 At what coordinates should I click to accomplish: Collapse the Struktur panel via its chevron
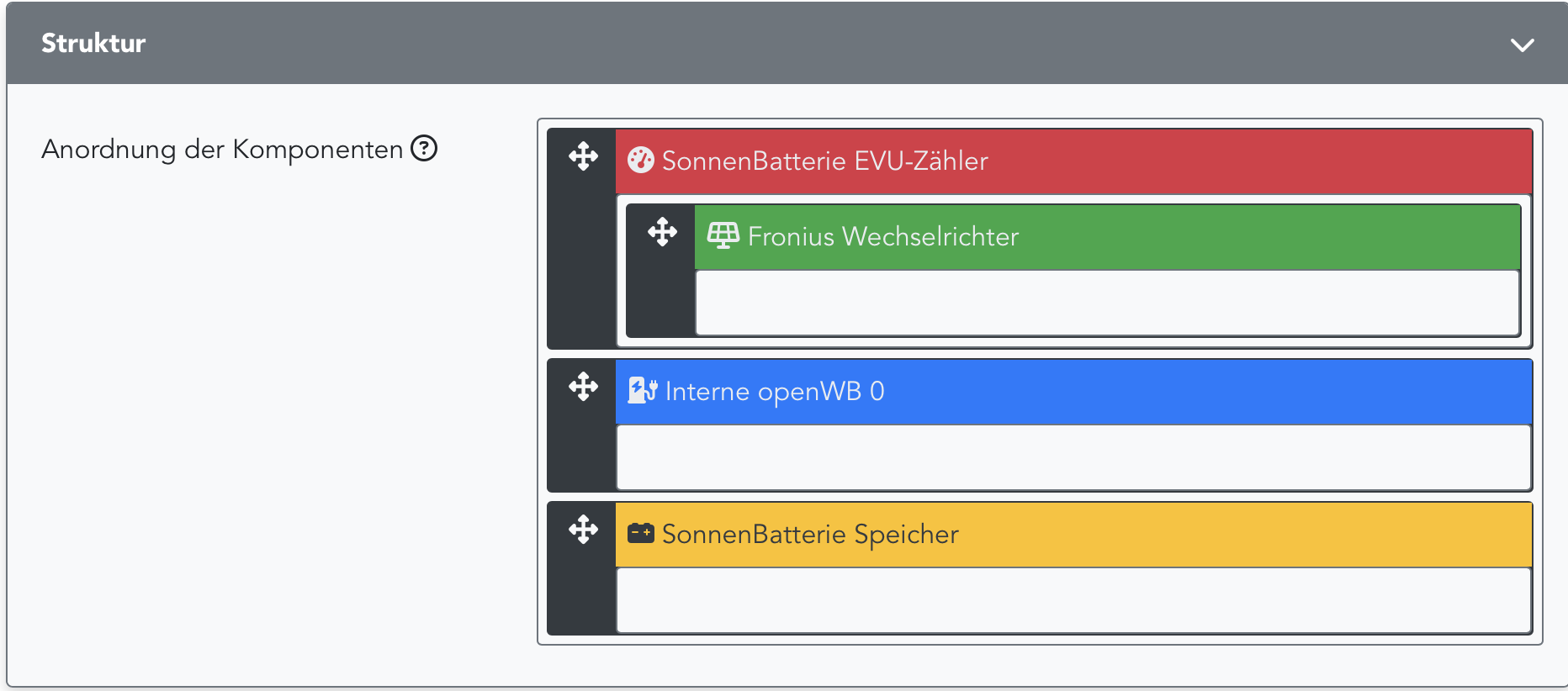(x=1521, y=45)
